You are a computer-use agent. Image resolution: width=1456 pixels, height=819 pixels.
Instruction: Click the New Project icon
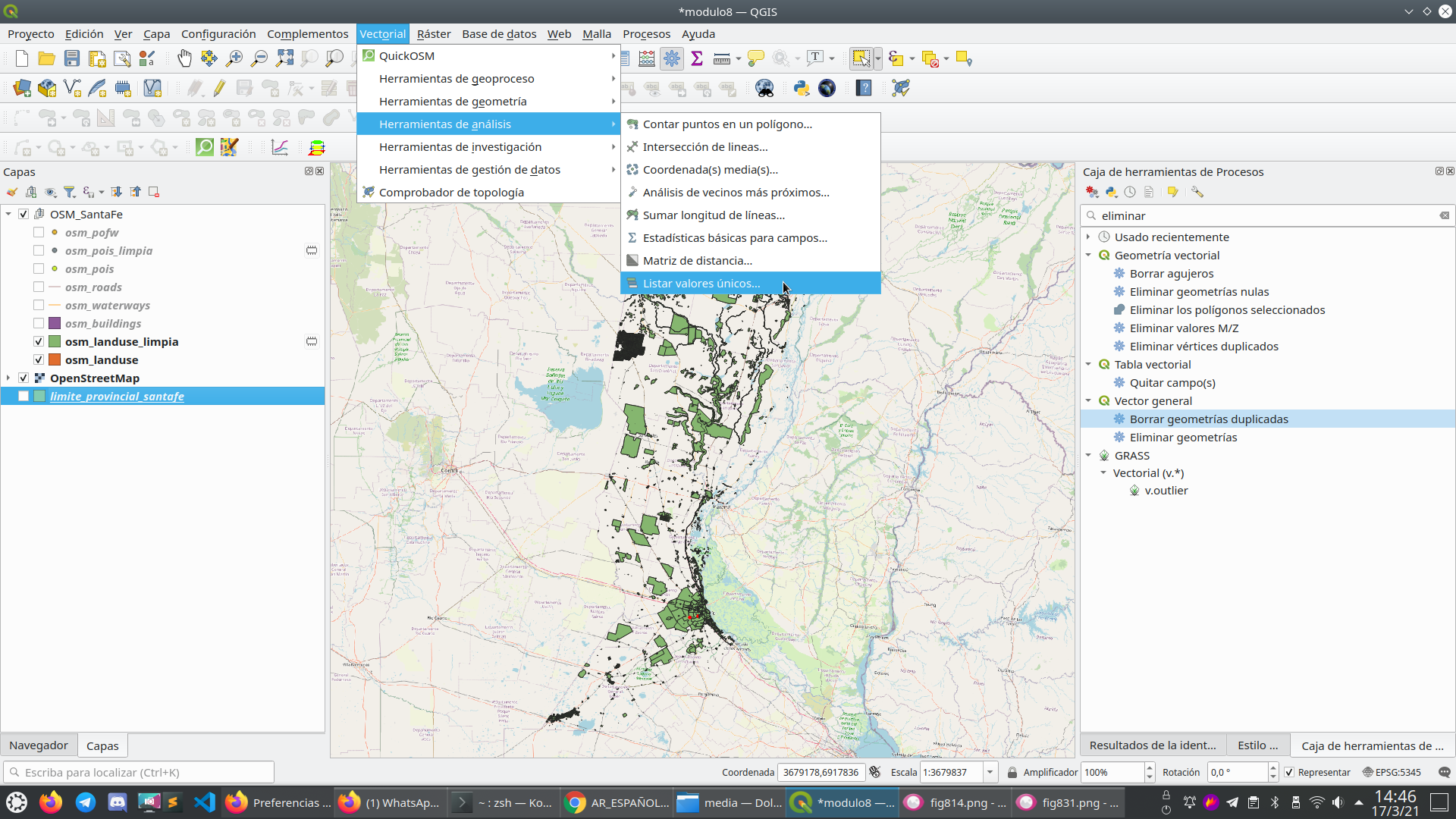pyautogui.click(x=22, y=58)
